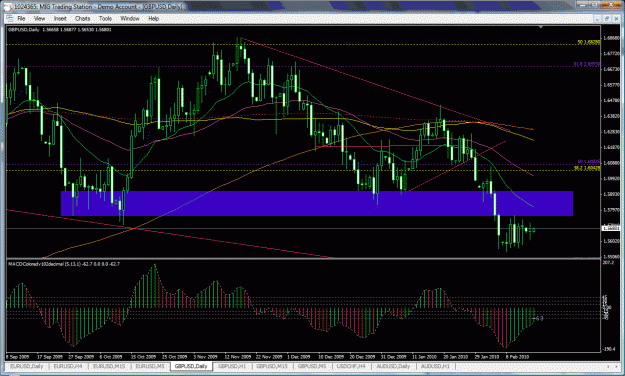The width and height of the screenshot is (625, 376).
Task: Click the 11 Jan 2010 date label
Action: click(424, 357)
